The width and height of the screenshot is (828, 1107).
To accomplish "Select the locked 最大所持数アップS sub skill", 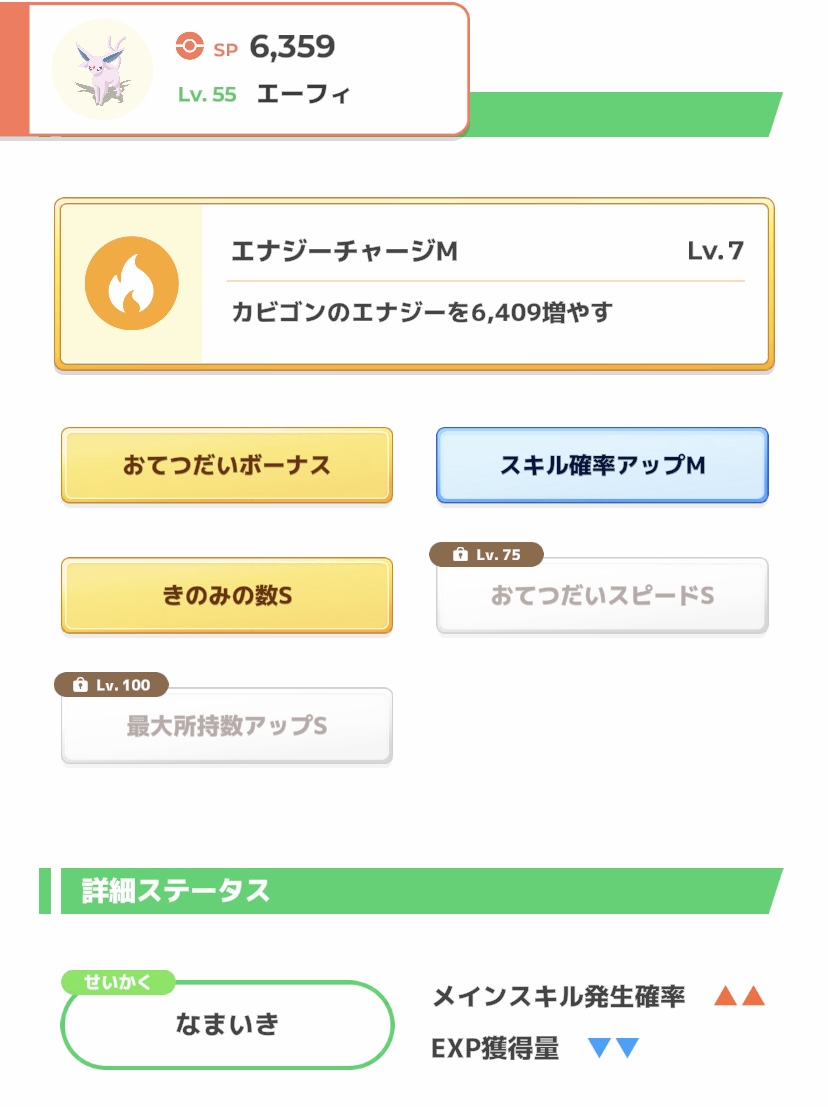I will (x=227, y=726).
